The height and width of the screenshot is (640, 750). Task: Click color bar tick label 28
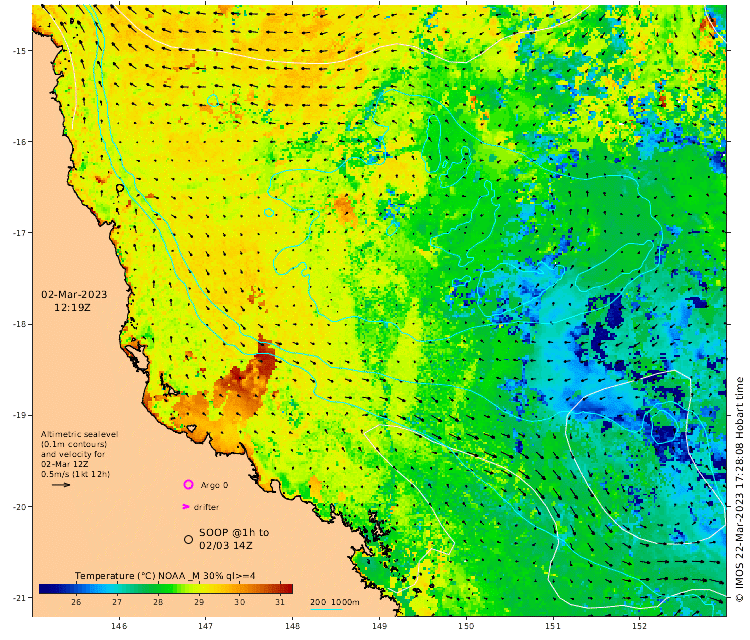pyautogui.click(x=158, y=602)
